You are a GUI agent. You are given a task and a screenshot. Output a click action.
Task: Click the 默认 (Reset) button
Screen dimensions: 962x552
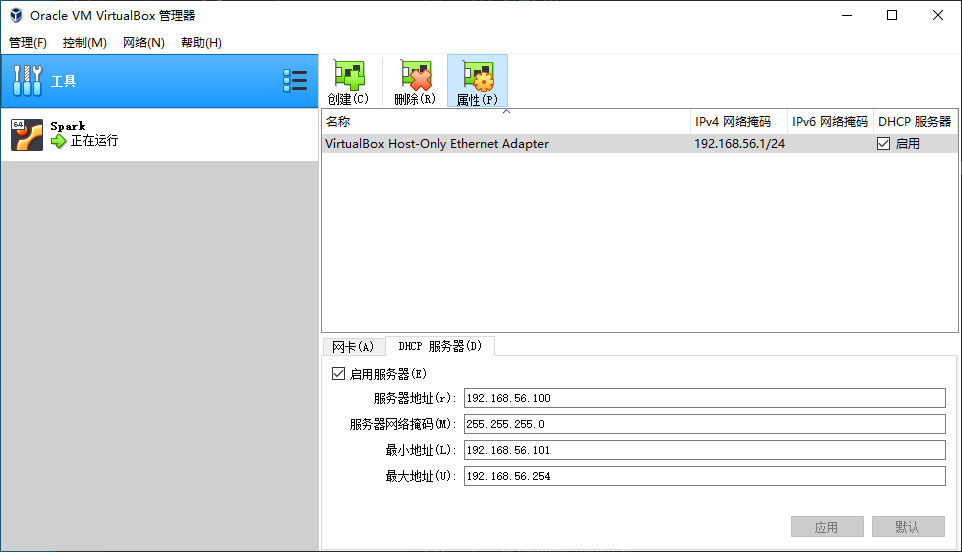tap(908, 527)
